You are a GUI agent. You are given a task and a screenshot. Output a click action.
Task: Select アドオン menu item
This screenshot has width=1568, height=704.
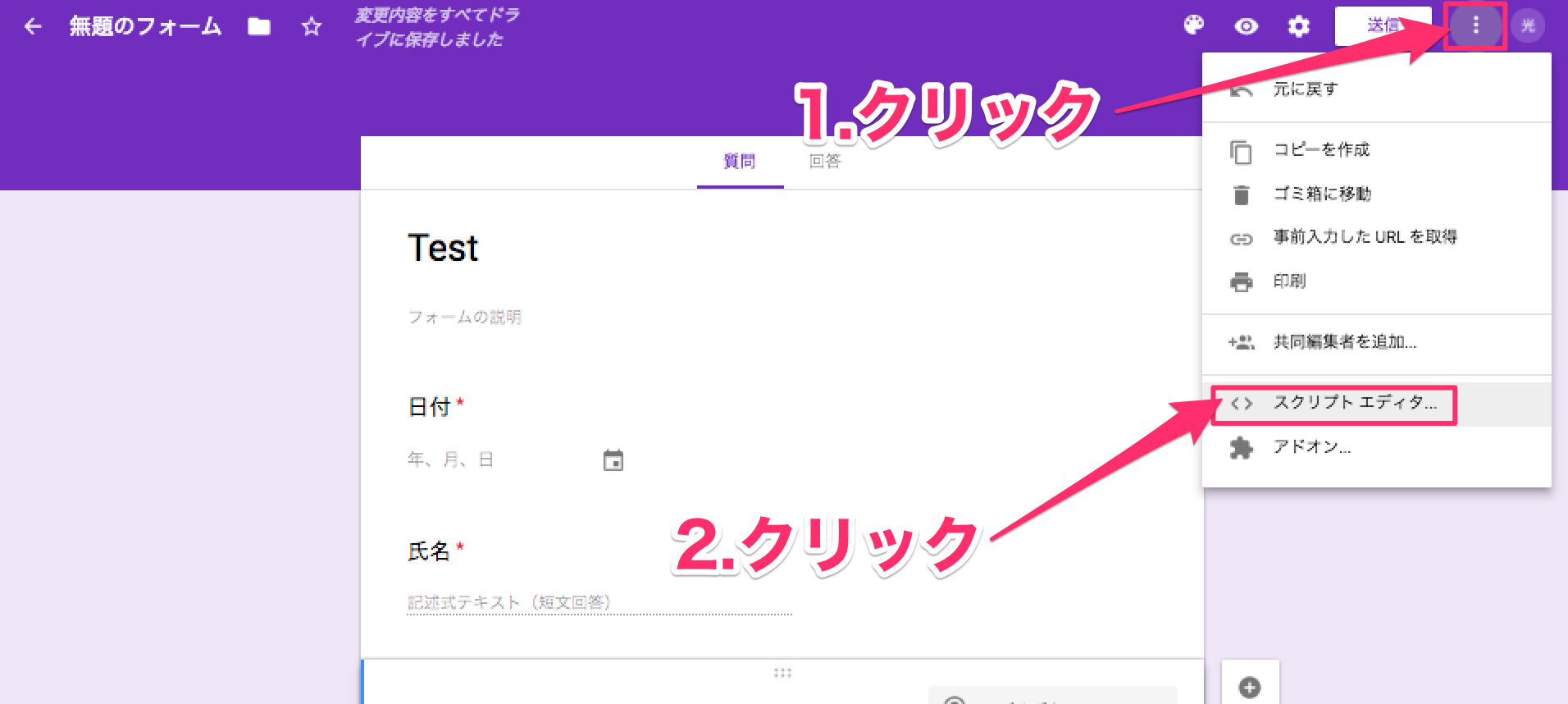1376,447
